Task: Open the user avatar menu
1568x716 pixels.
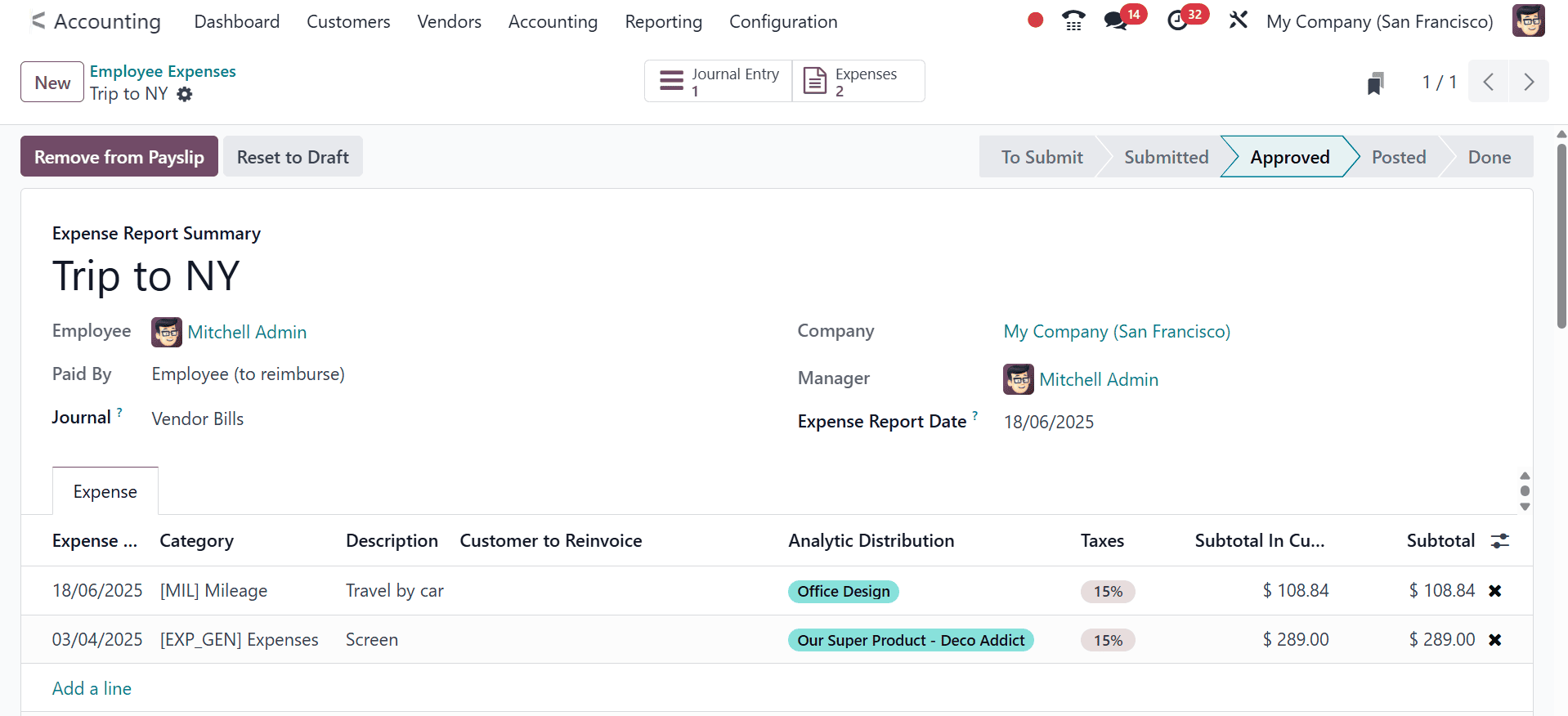Action: pyautogui.click(x=1528, y=20)
